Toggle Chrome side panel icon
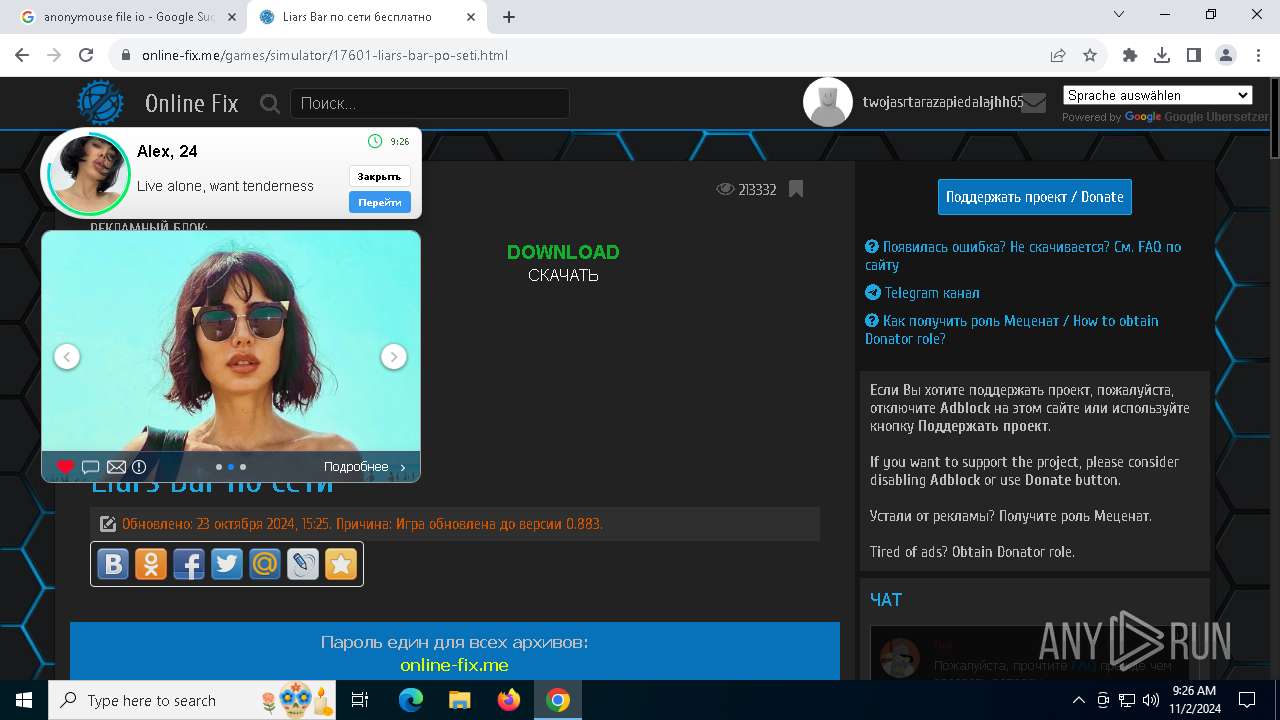The image size is (1280, 720). pyautogui.click(x=1193, y=55)
